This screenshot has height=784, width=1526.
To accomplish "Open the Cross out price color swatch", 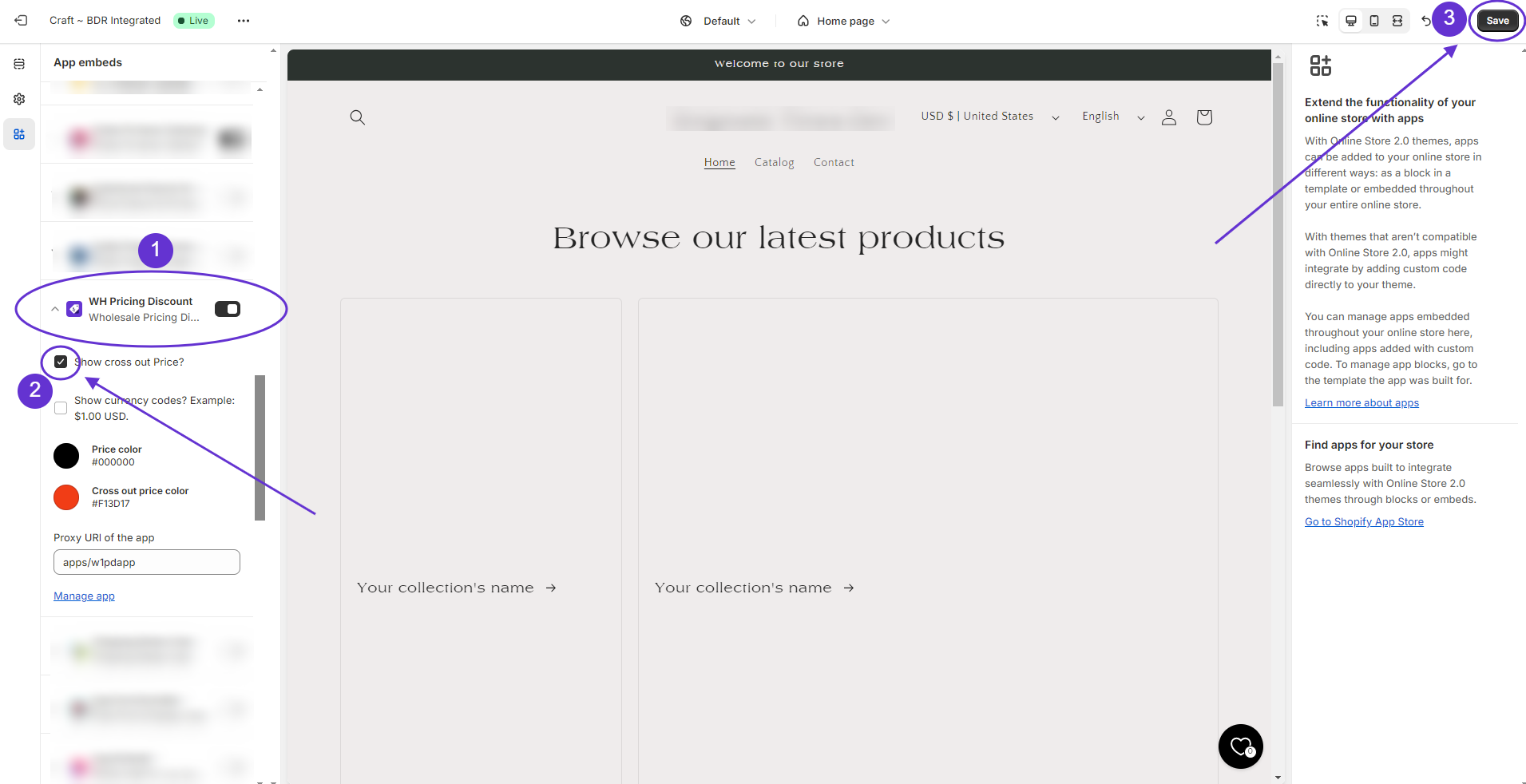I will 66,497.
